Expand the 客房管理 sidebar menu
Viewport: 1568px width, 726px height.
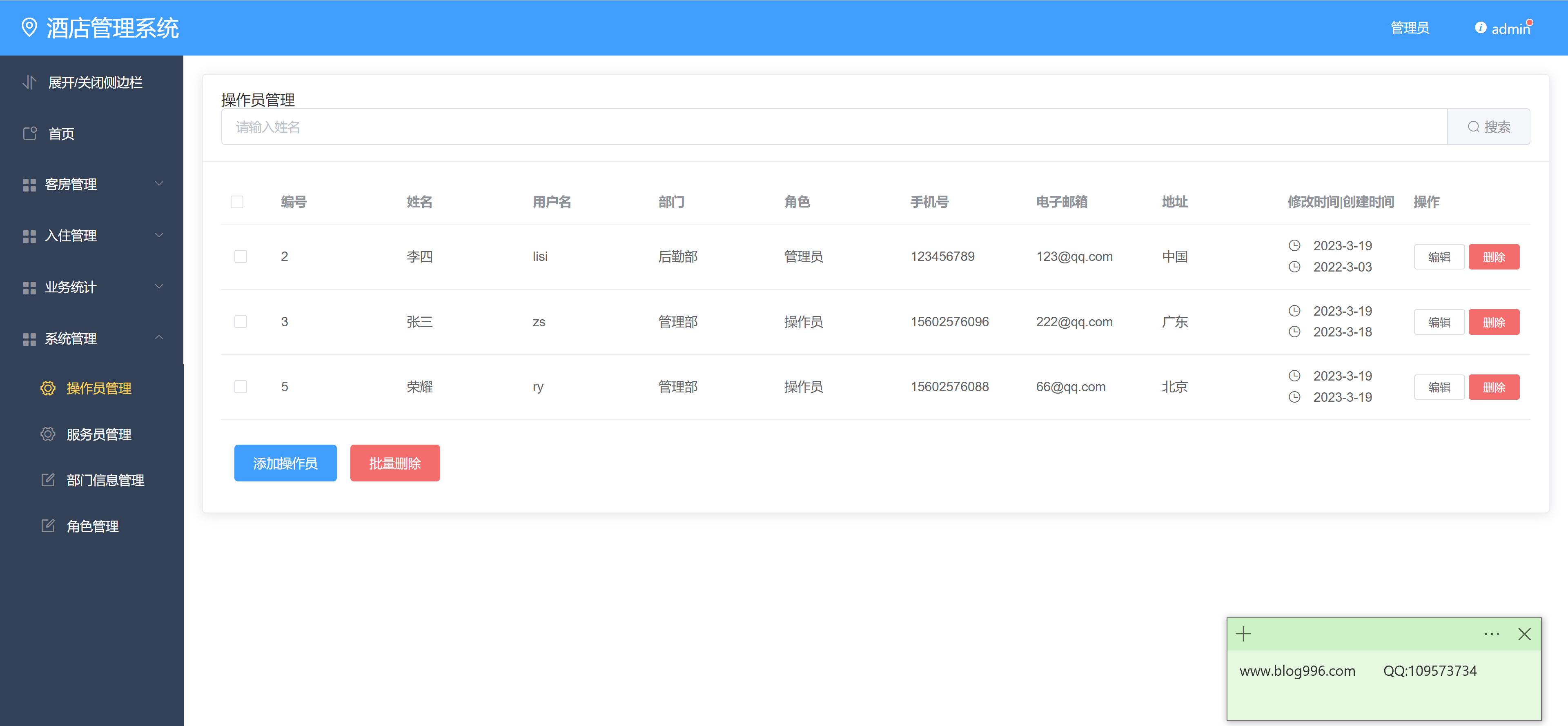click(91, 184)
